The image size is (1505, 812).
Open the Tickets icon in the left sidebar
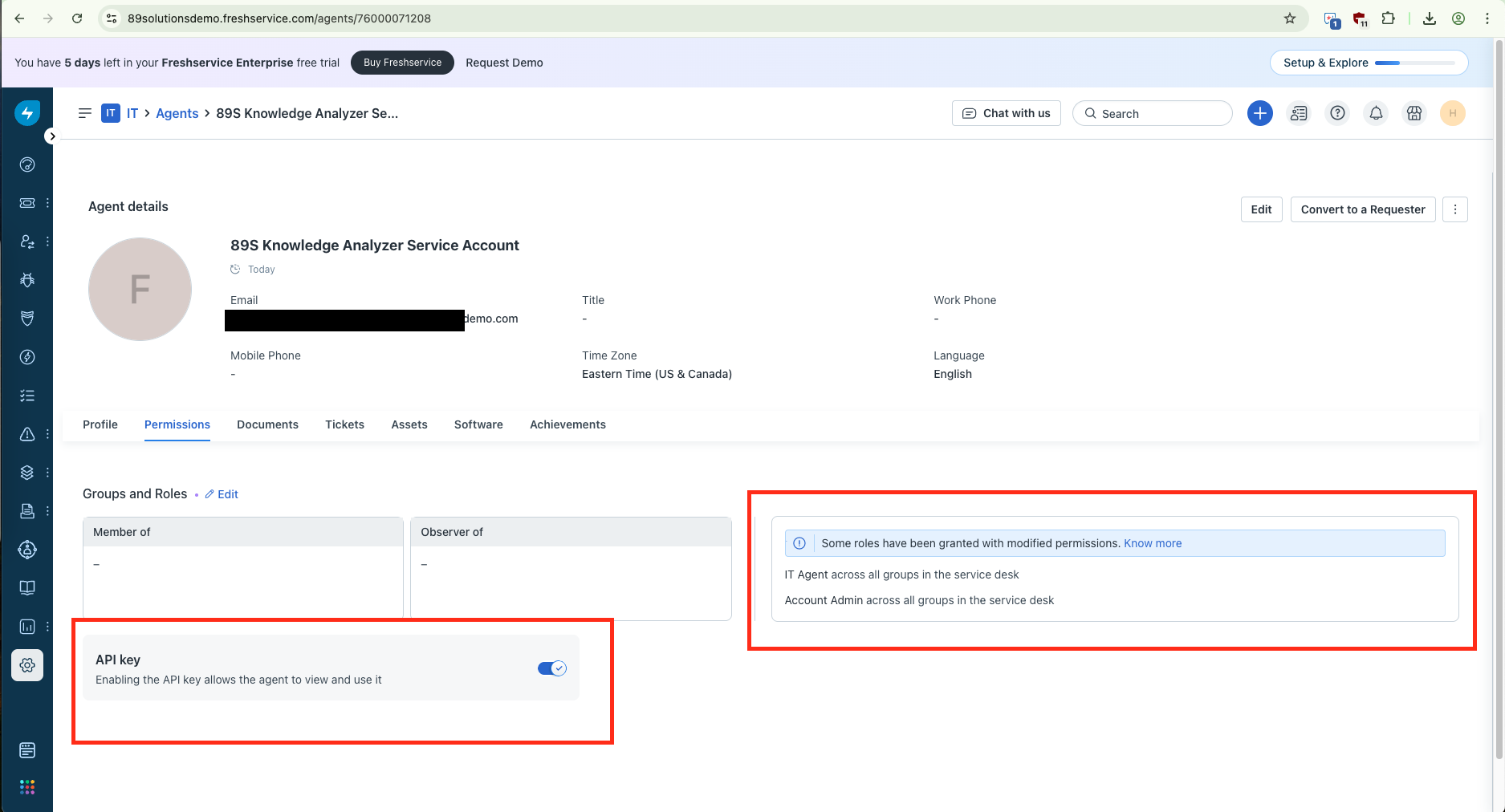click(27, 203)
